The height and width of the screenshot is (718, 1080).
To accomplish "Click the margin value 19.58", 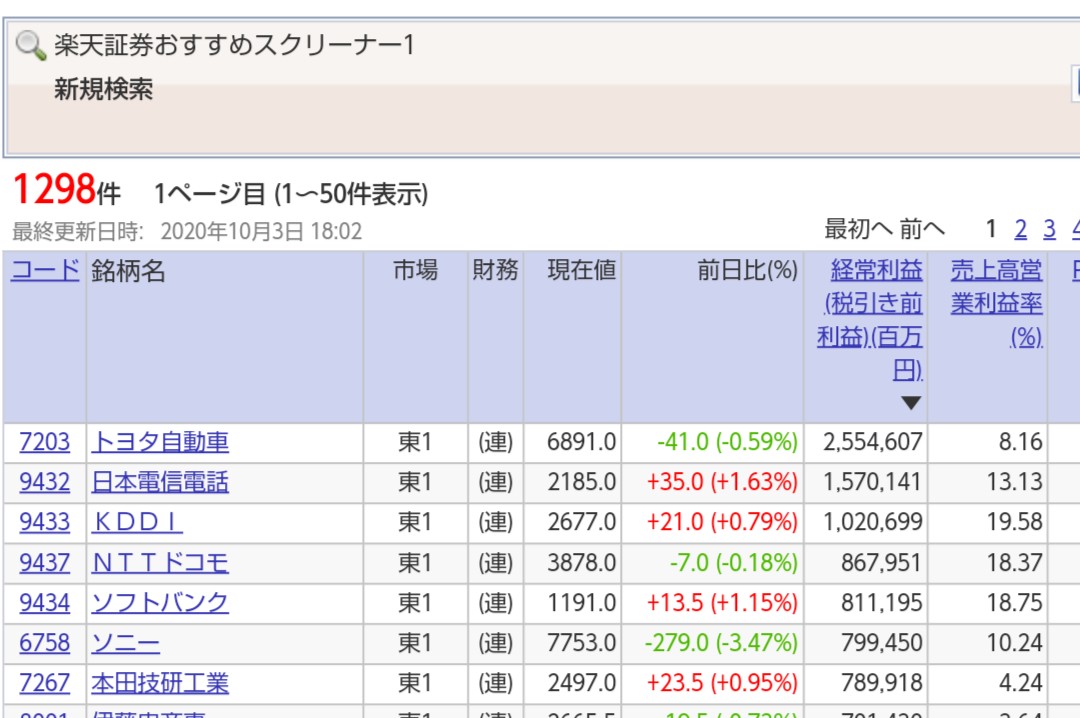I will (1015, 522).
